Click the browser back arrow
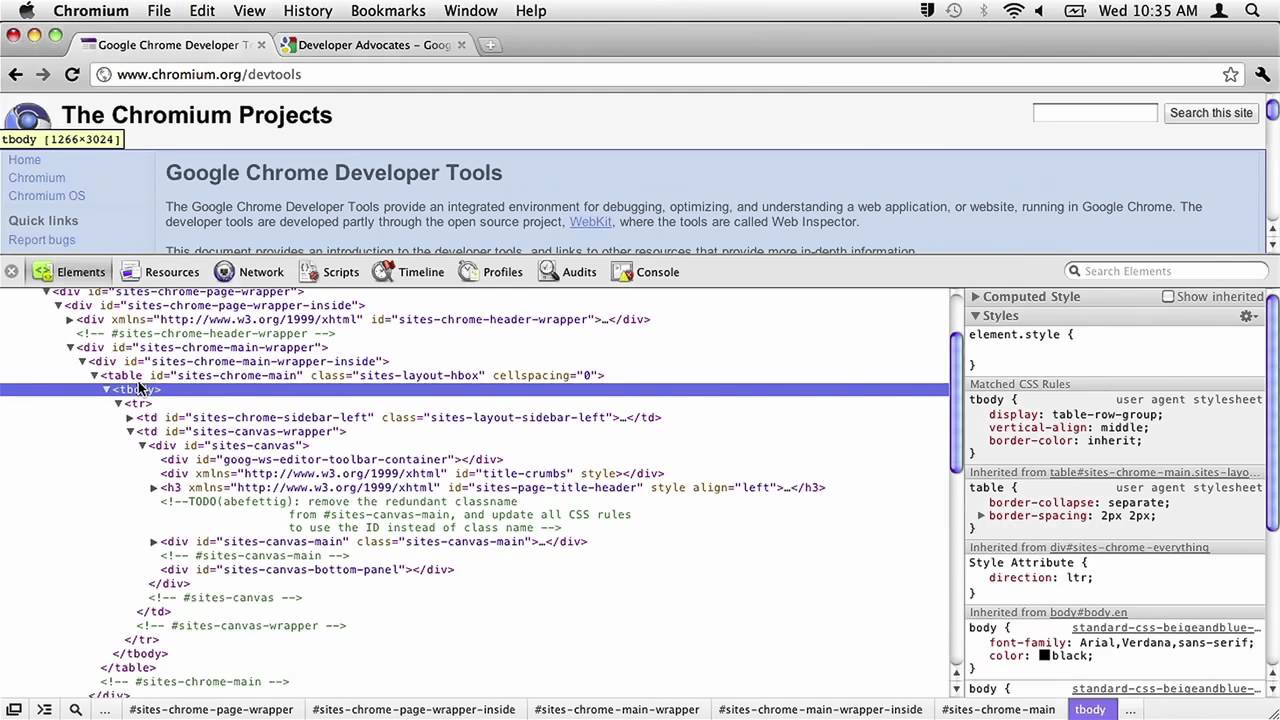1280x720 pixels. [16, 74]
